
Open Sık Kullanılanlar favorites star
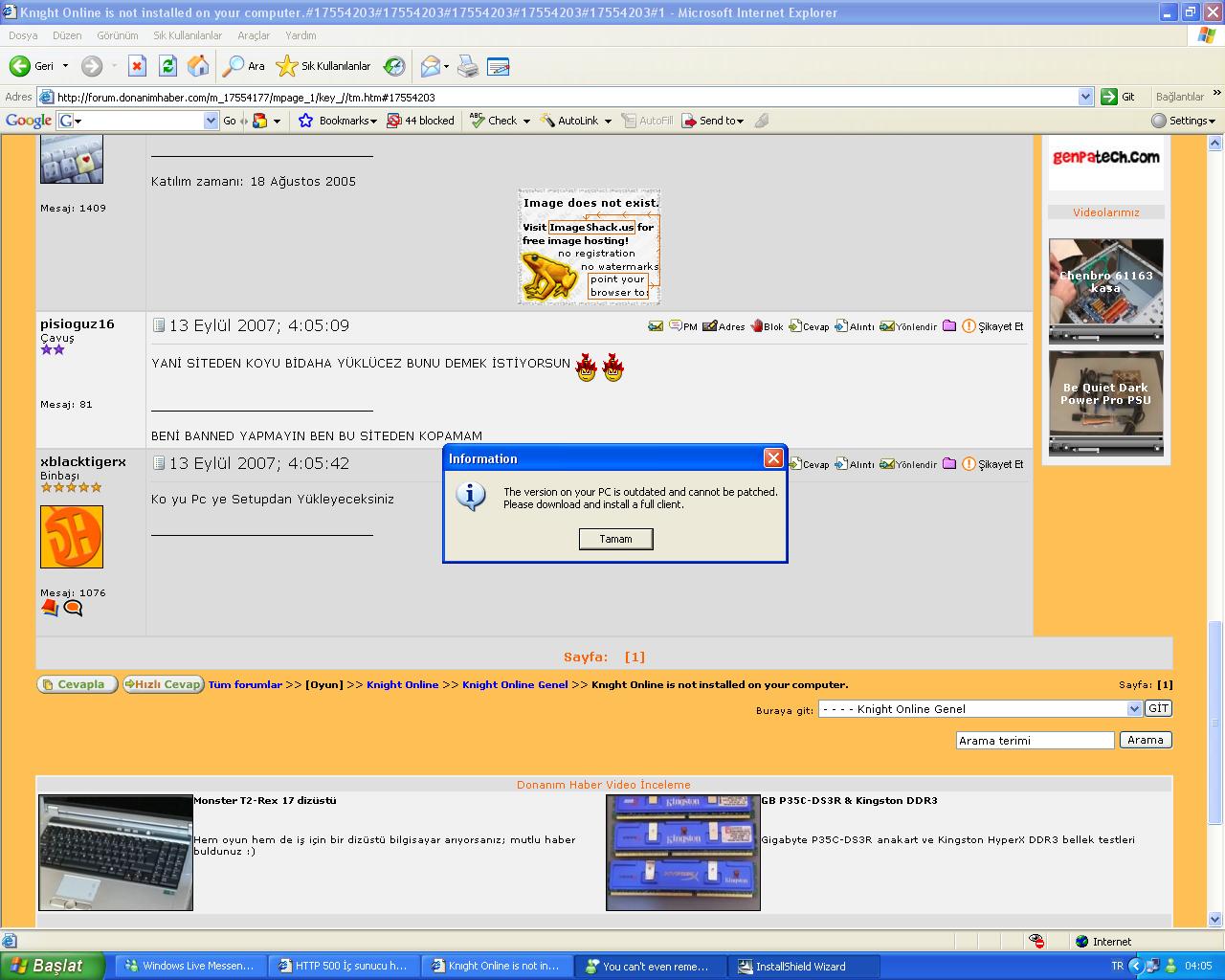click(323, 66)
